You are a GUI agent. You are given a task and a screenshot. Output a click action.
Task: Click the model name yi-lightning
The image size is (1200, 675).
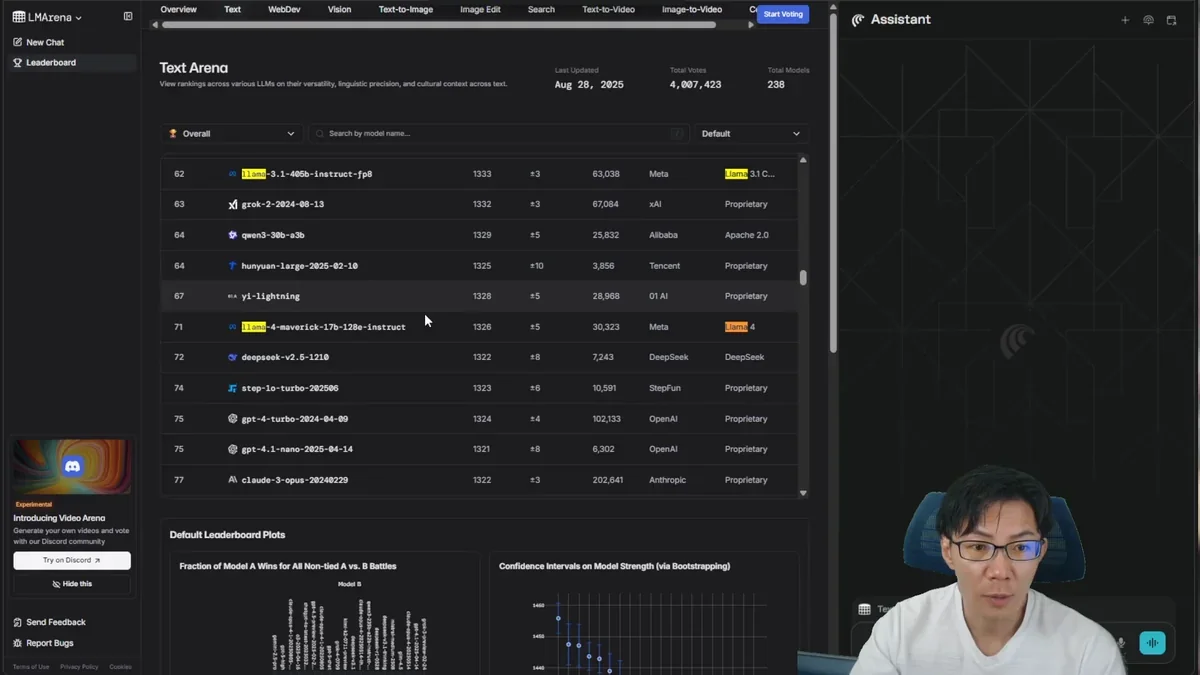click(x=271, y=296)
